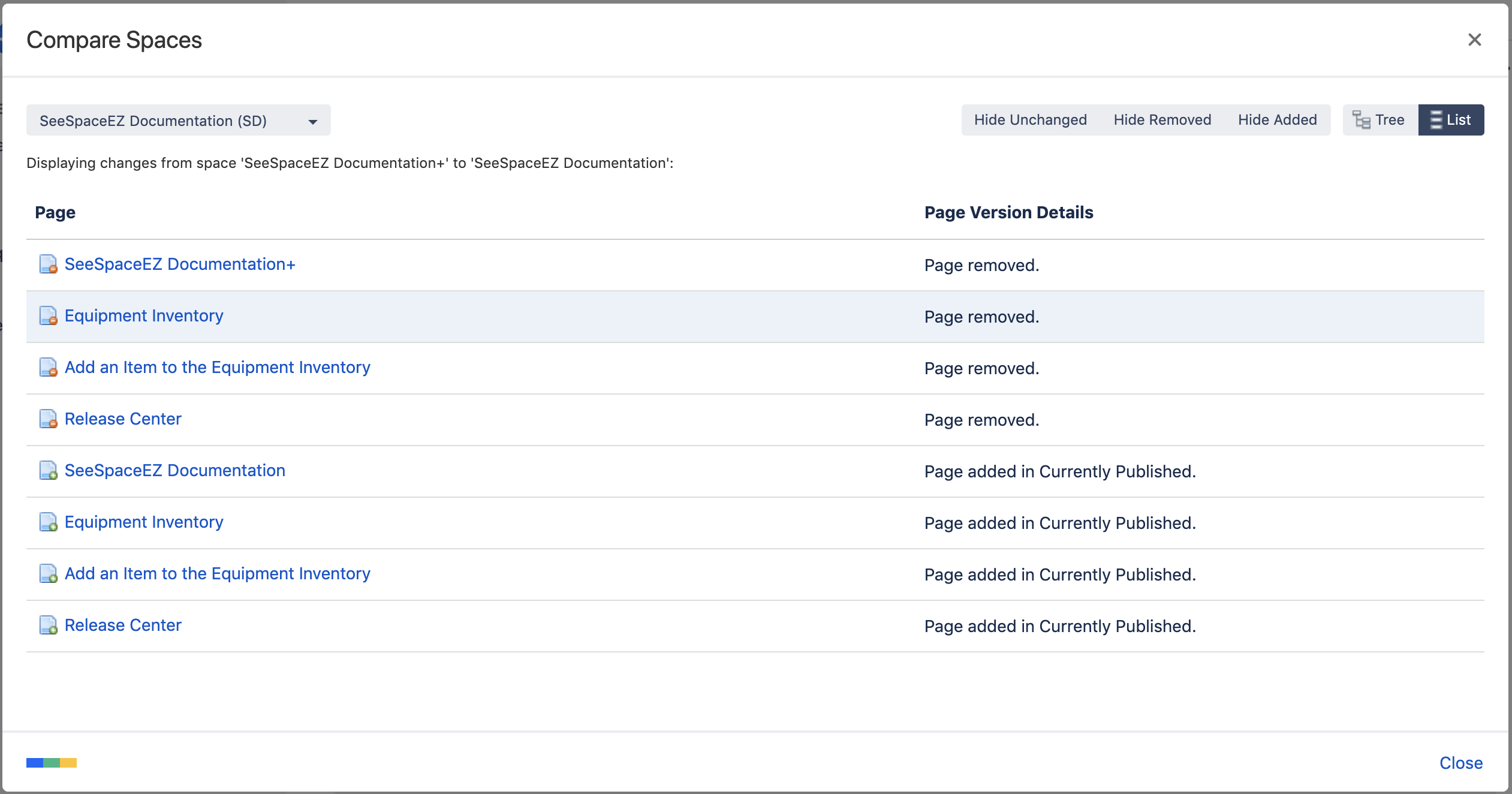Click removed-page icon beside SeeSpaceEZ Documentation+
1512x794 pixels.
click(48, 264)
